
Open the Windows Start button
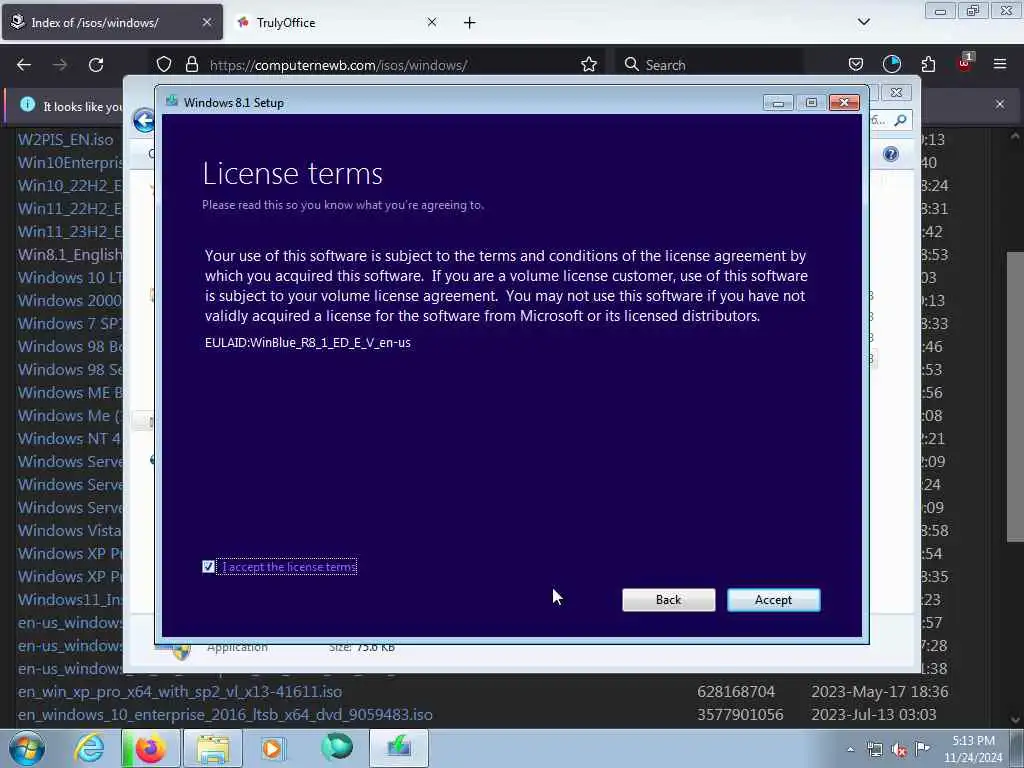click(27, 748)
